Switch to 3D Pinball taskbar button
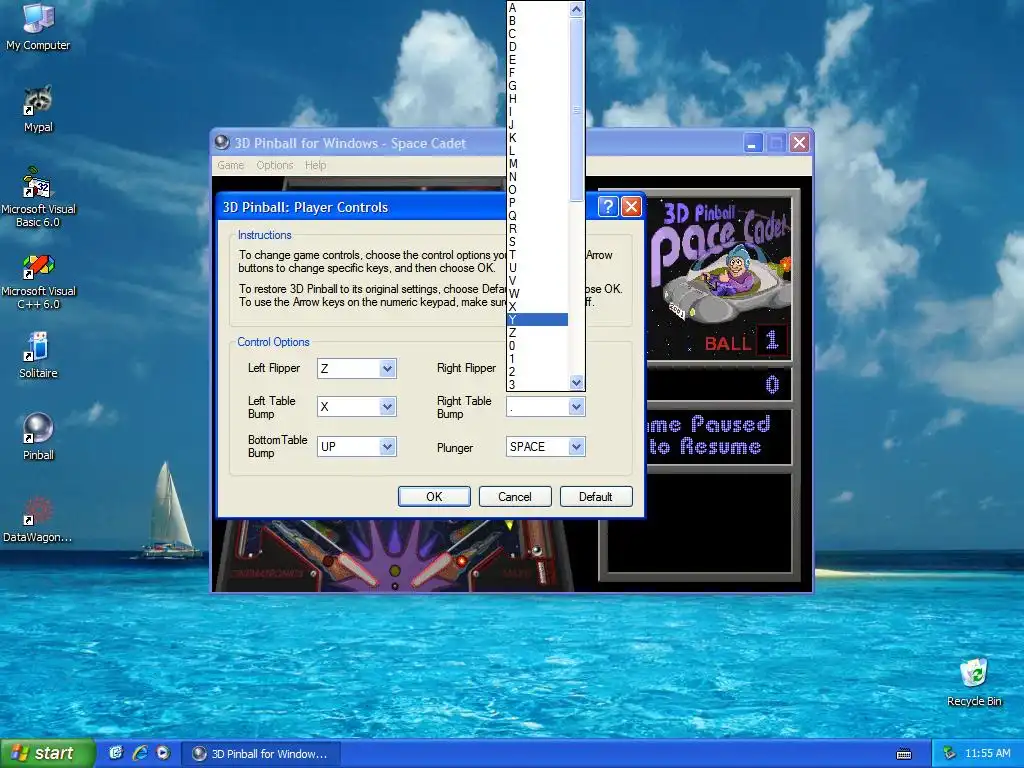This screenshot has height=768, width=1024. [x=261, y=754]
